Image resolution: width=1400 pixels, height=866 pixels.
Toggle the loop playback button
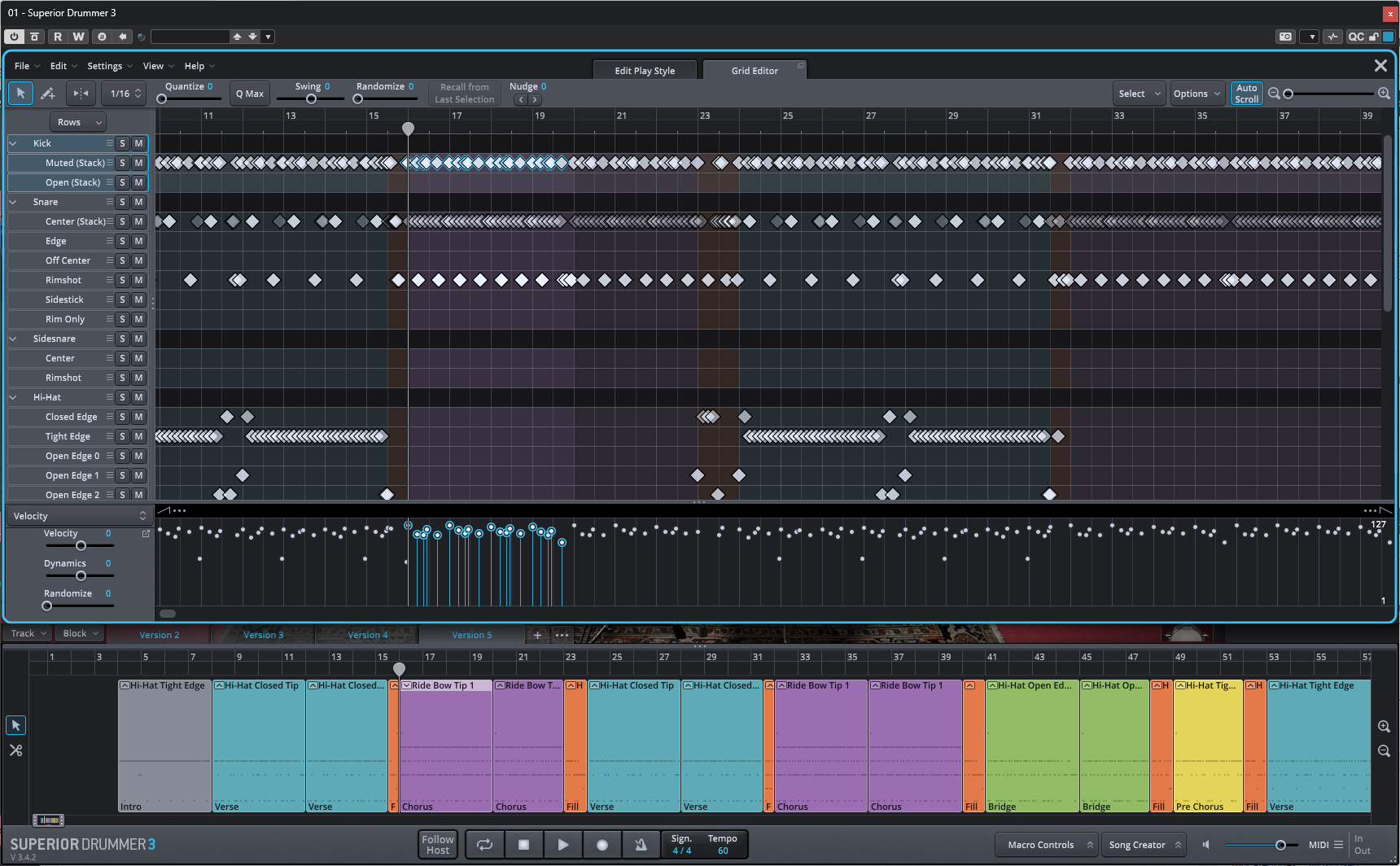click(x=484, y=845)
